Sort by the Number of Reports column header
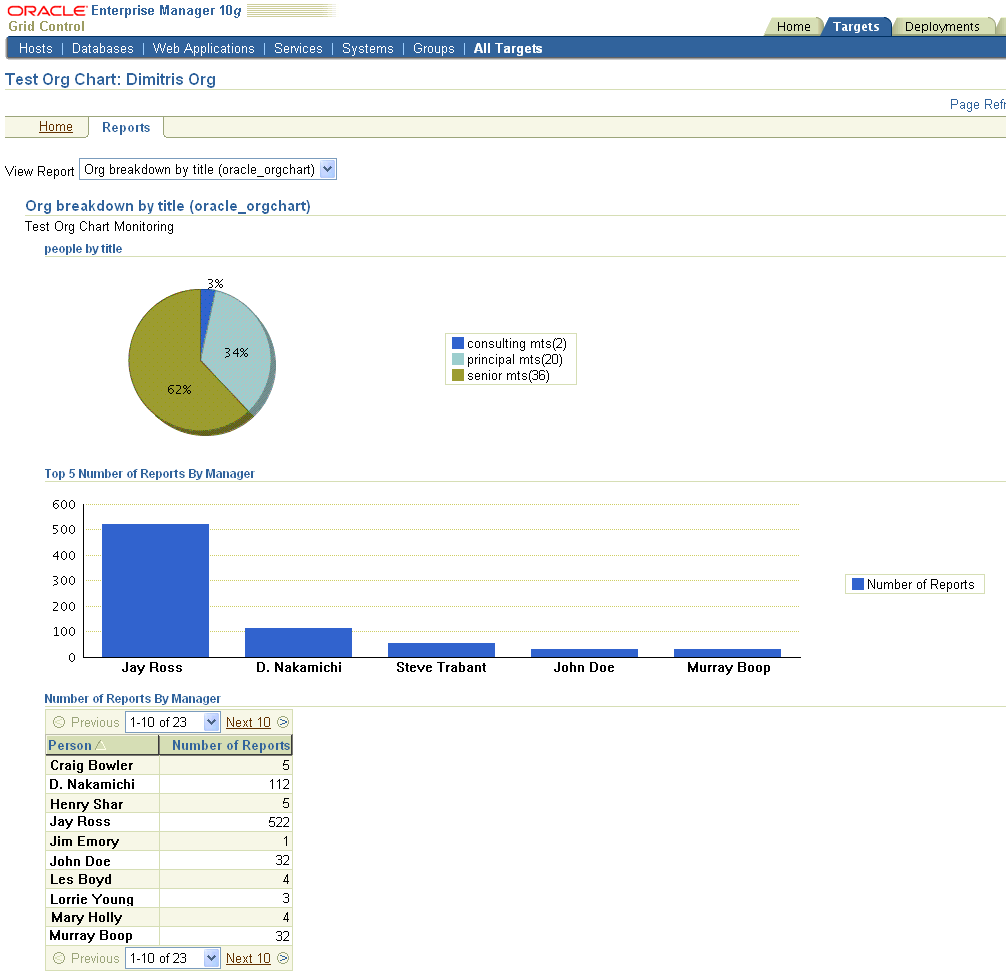 [x=230, y=745]
